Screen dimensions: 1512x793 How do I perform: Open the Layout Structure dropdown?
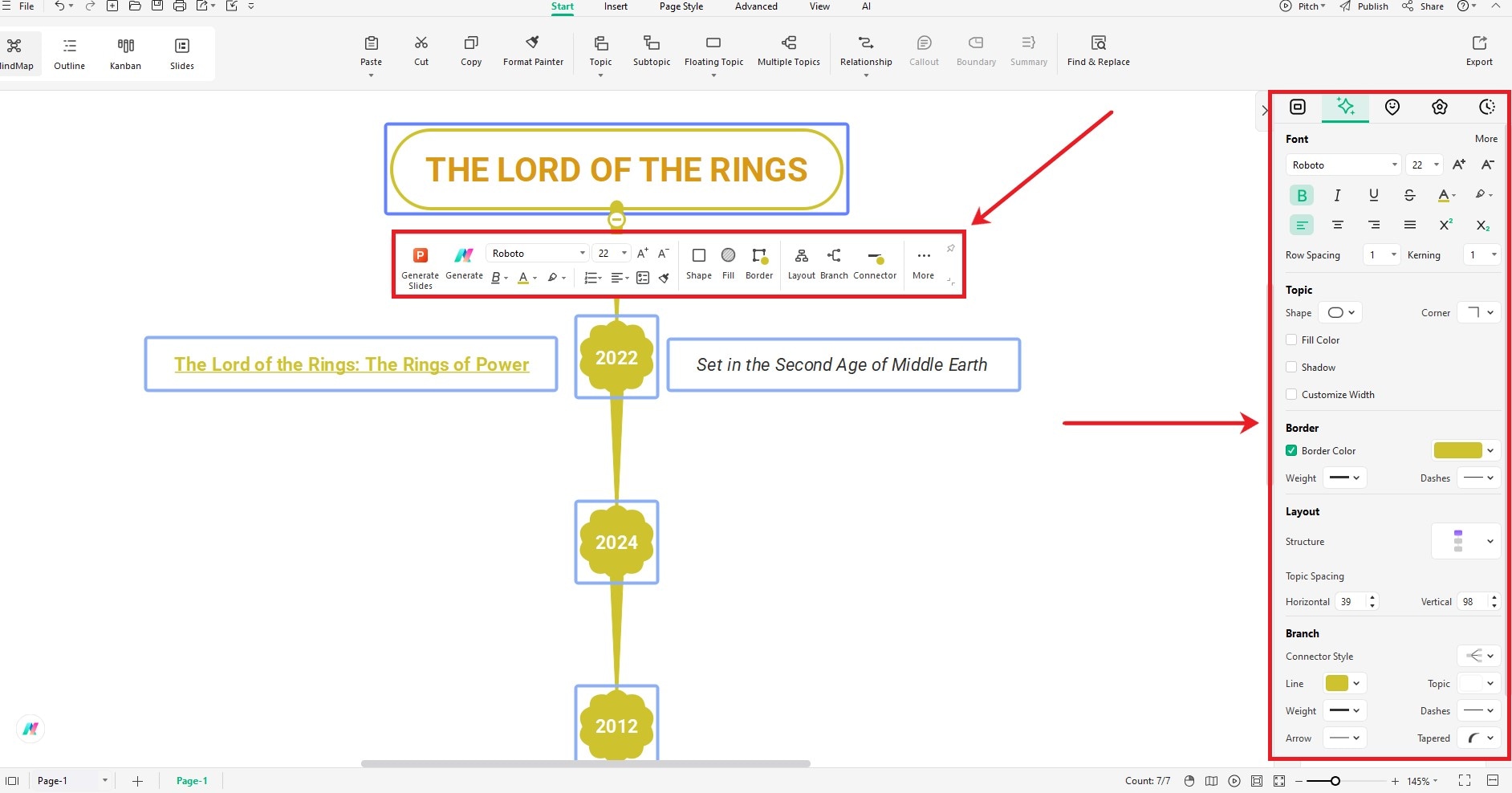point(1466,541)
